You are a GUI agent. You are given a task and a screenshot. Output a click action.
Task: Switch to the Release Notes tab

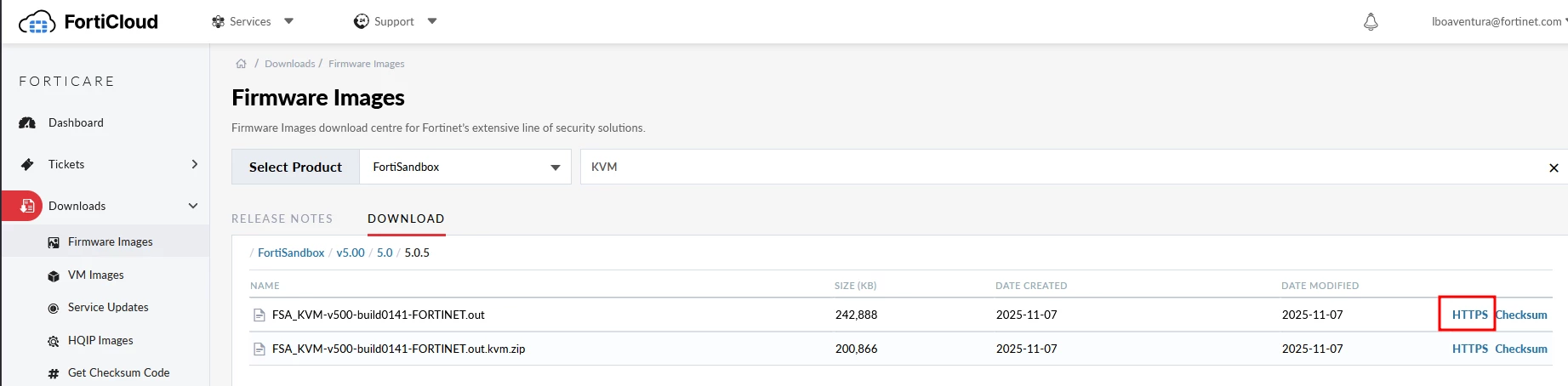282,219
